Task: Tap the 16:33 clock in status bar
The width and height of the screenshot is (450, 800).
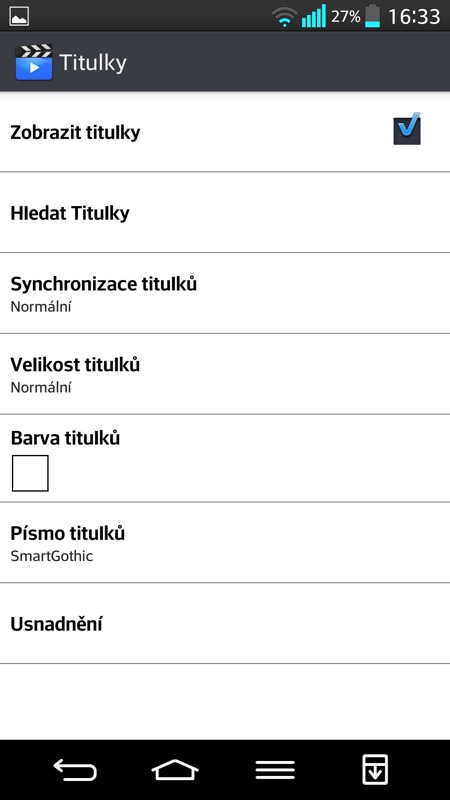Action: tap(414, 17)
